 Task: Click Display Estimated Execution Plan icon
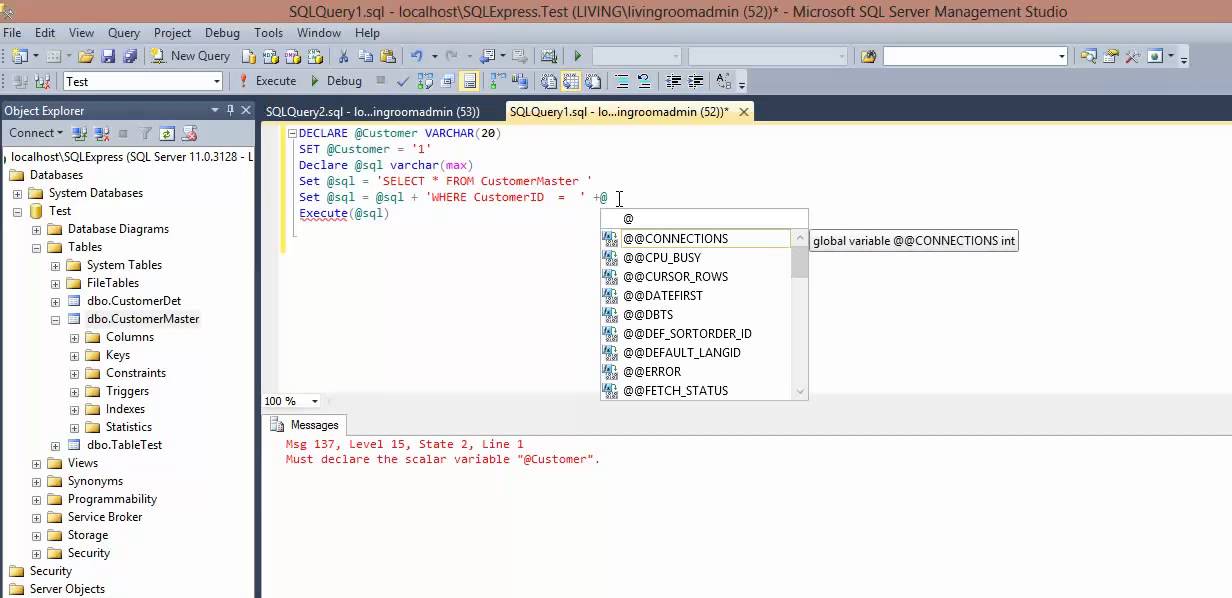coord(425,81)
